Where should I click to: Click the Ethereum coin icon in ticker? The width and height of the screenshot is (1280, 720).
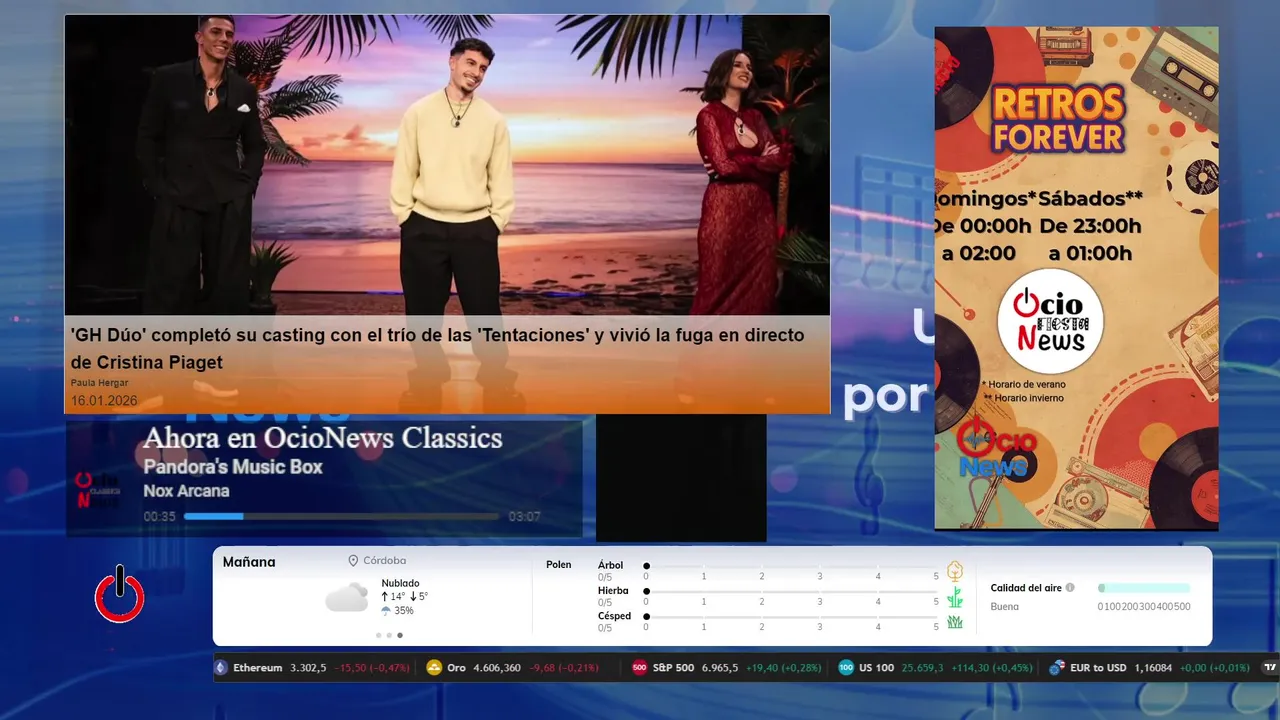tap(221, 667)
